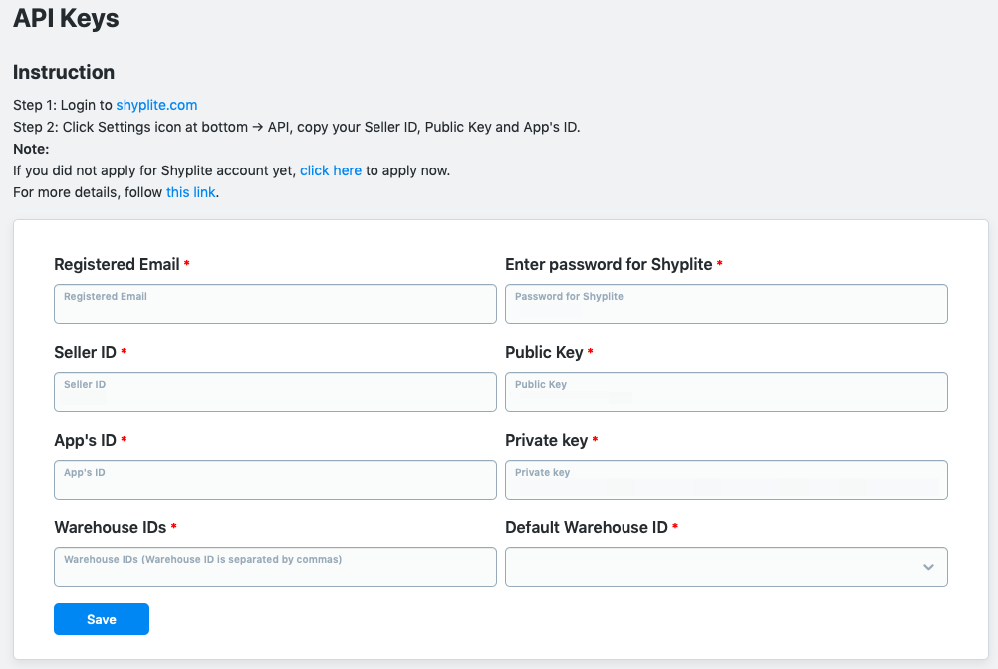
Task: Follow the 'click here' apply link
Action: (x=331, y=170)
